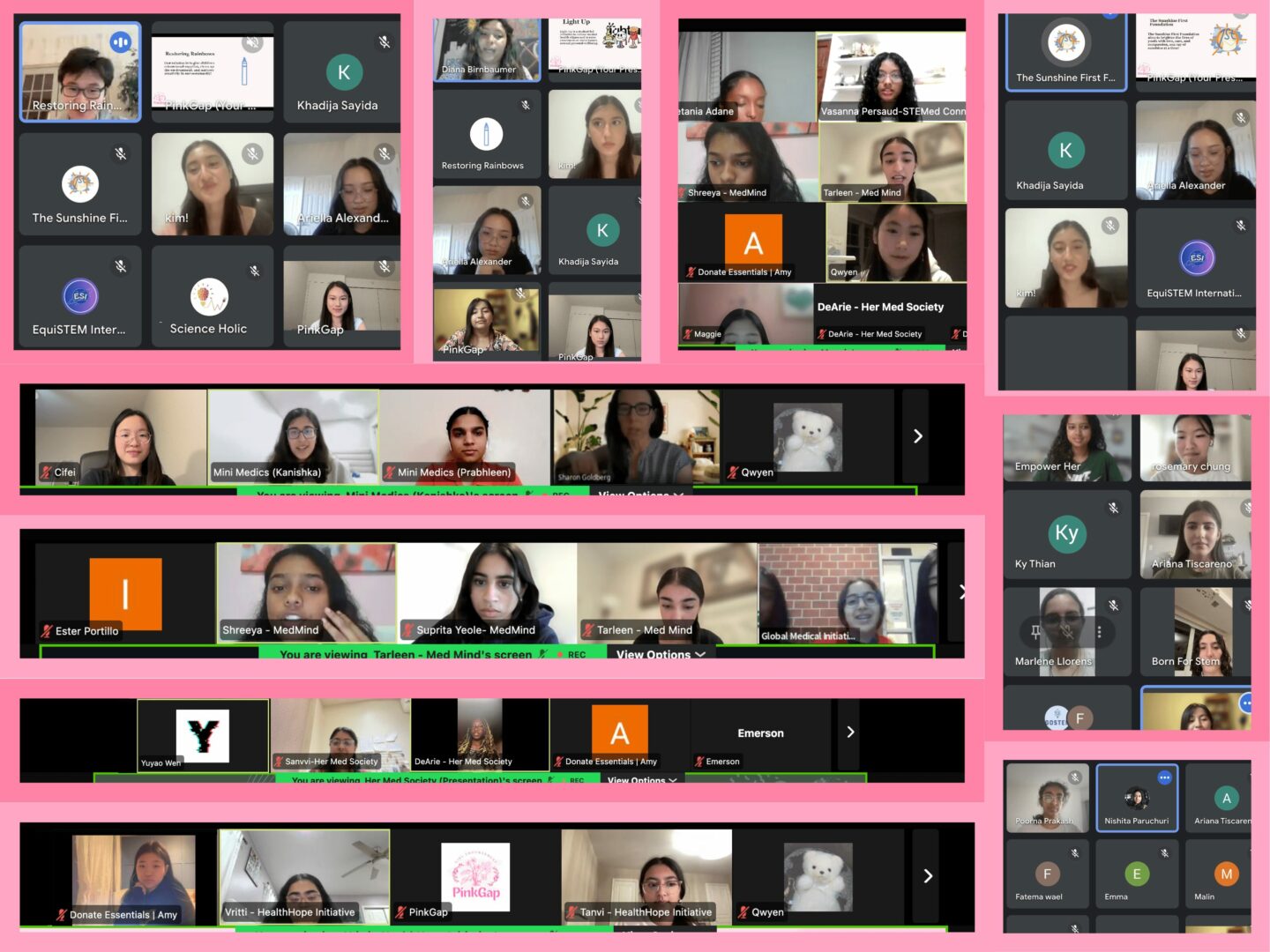Click the muted mic icon on Ky Thian tile
1270x952 pixels.
pos(1114,508)
